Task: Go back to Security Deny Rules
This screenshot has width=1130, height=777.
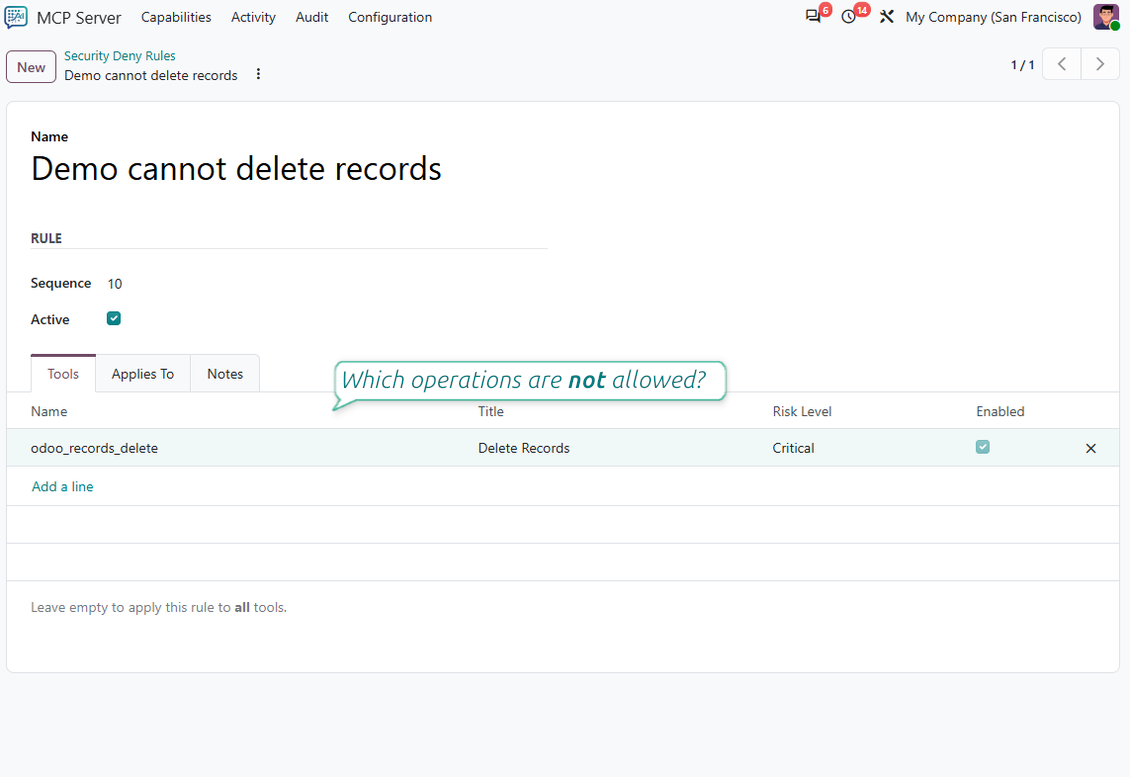Action: [120, 56]
